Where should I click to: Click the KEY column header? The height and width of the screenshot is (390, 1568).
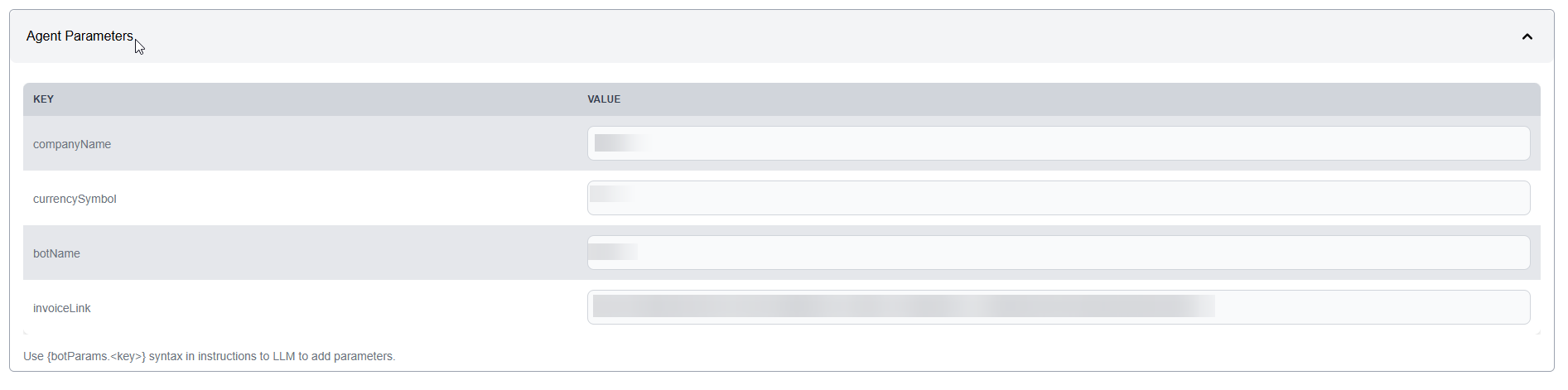[x=43, y=99]
